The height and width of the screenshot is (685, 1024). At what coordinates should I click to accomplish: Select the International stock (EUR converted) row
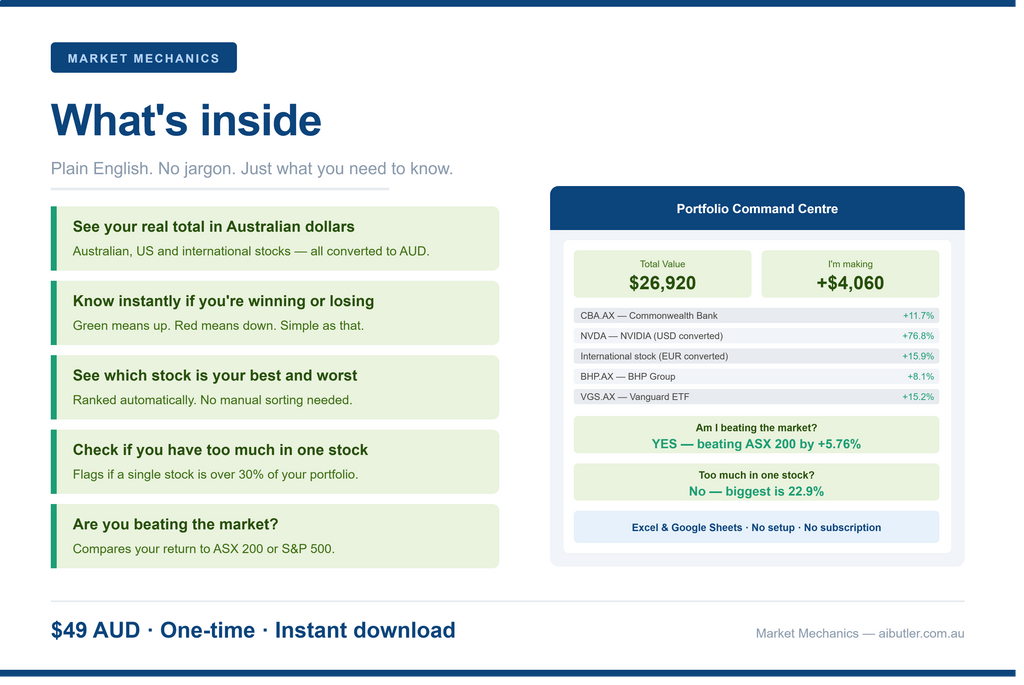pyautogui.click(x=756, y=356)
